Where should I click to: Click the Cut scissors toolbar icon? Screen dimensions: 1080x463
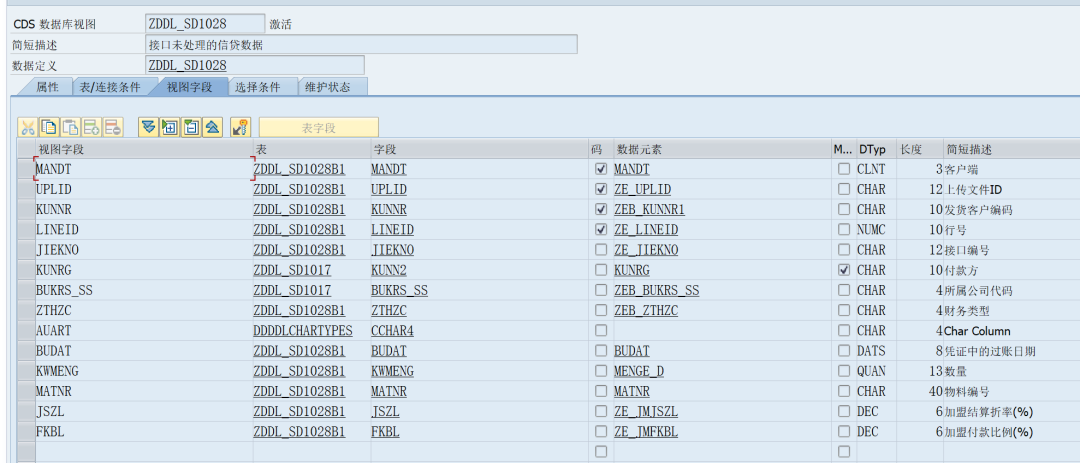tap(28, 127)
